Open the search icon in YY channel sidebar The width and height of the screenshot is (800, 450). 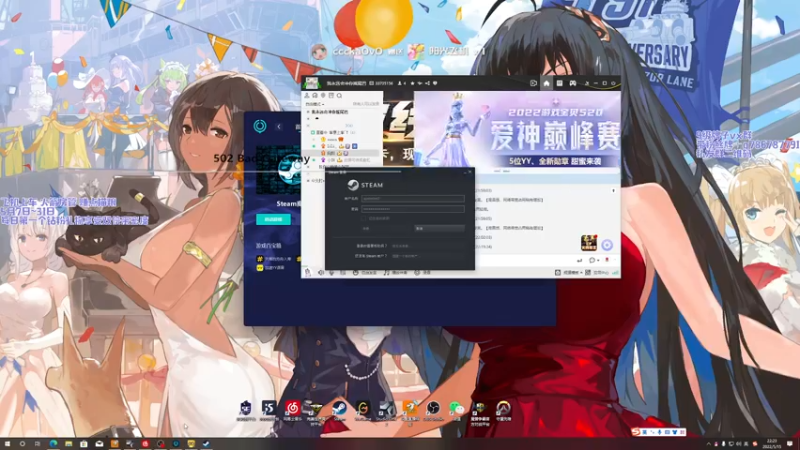pyautogui.click(x=339, y=96)
